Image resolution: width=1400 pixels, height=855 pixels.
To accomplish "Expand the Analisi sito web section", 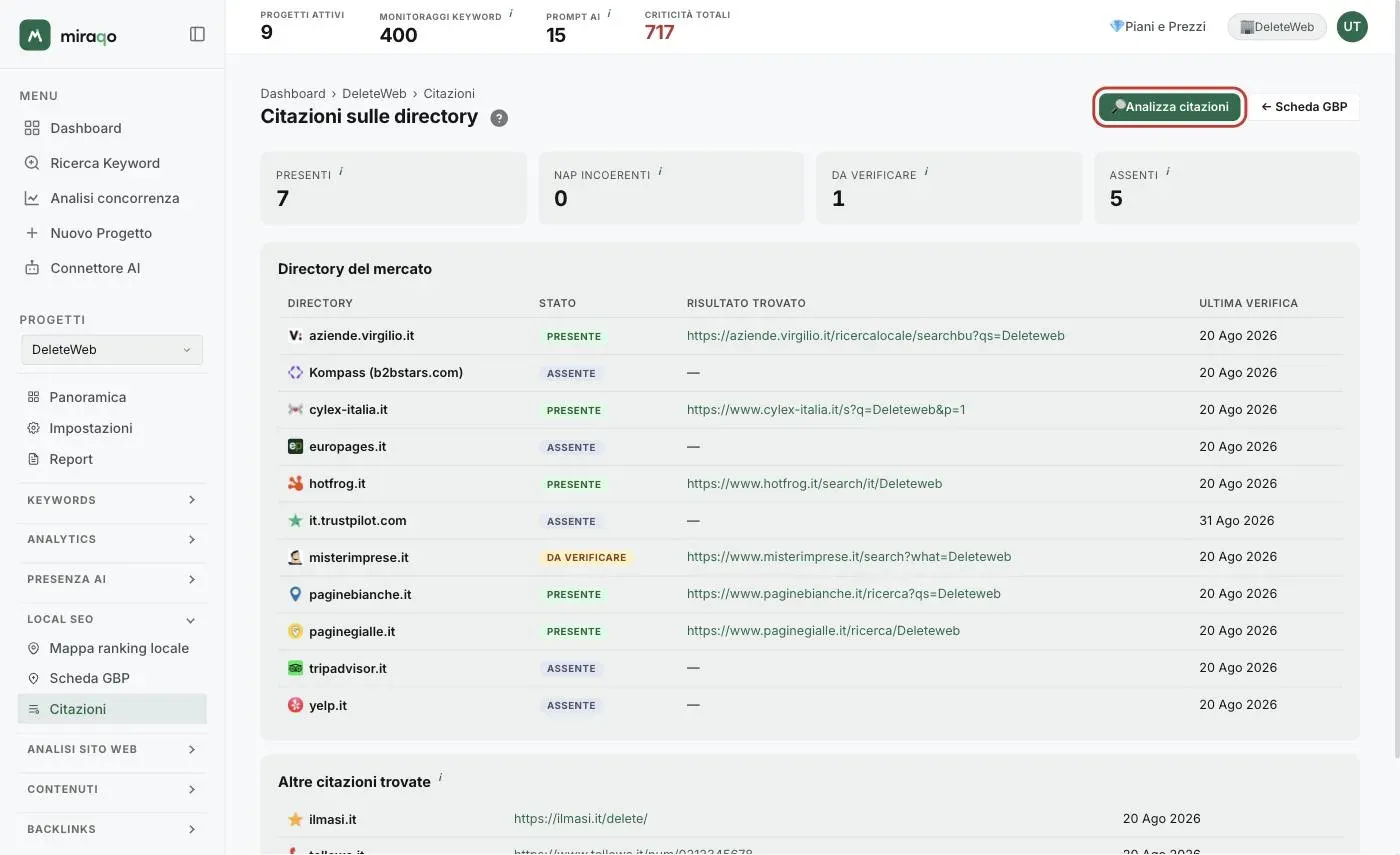I will pyautogui.click(x=112, y=749).
